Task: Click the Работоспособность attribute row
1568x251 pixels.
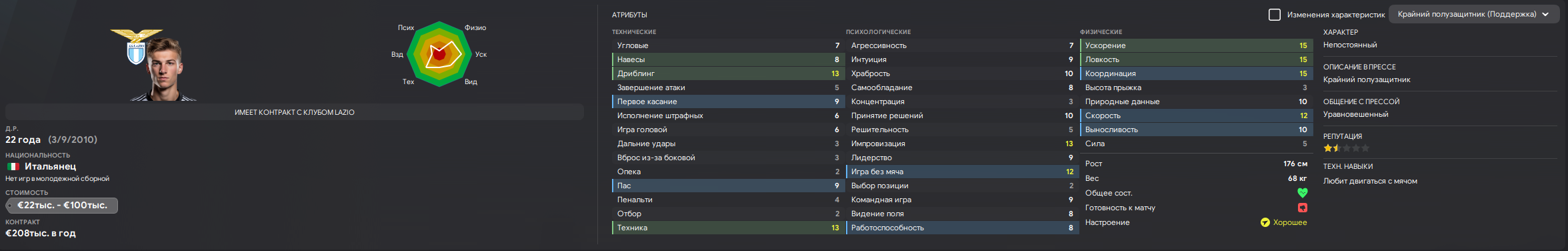Action: tap(962, 228)
